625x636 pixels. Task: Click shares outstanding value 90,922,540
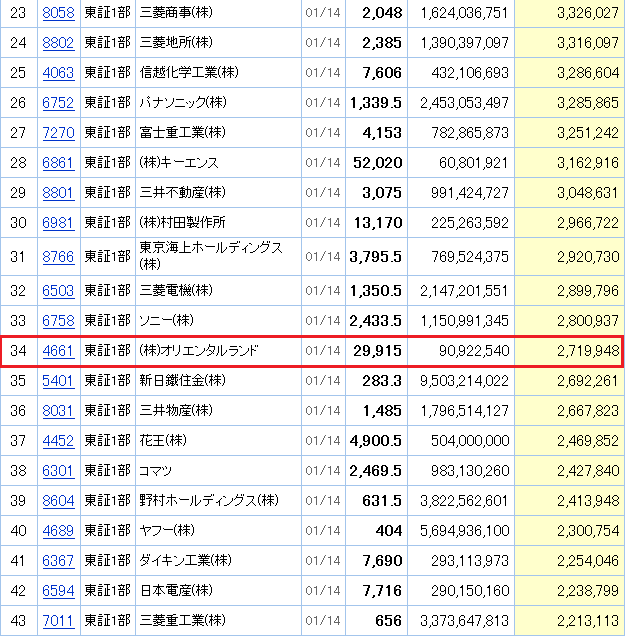(x=474, y=351)
